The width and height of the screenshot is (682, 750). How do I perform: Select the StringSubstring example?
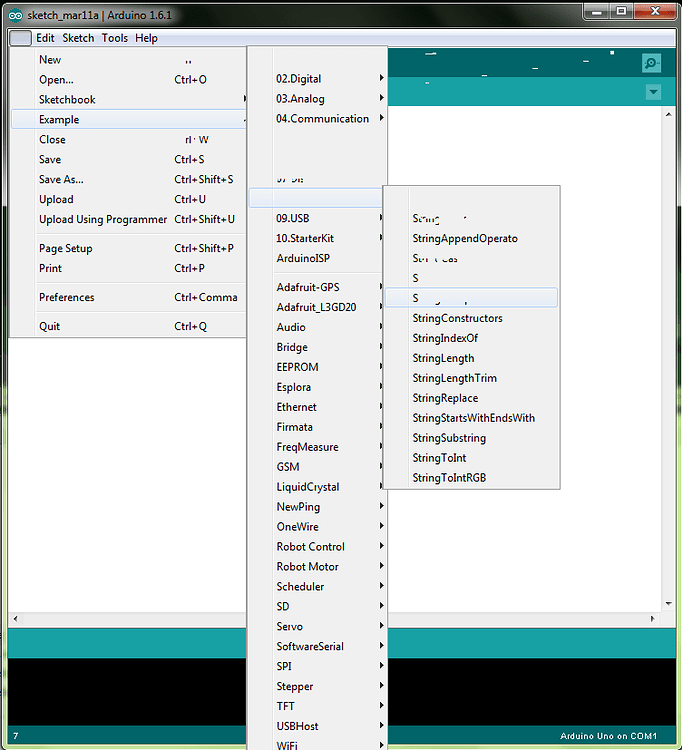tap(471, 438)
